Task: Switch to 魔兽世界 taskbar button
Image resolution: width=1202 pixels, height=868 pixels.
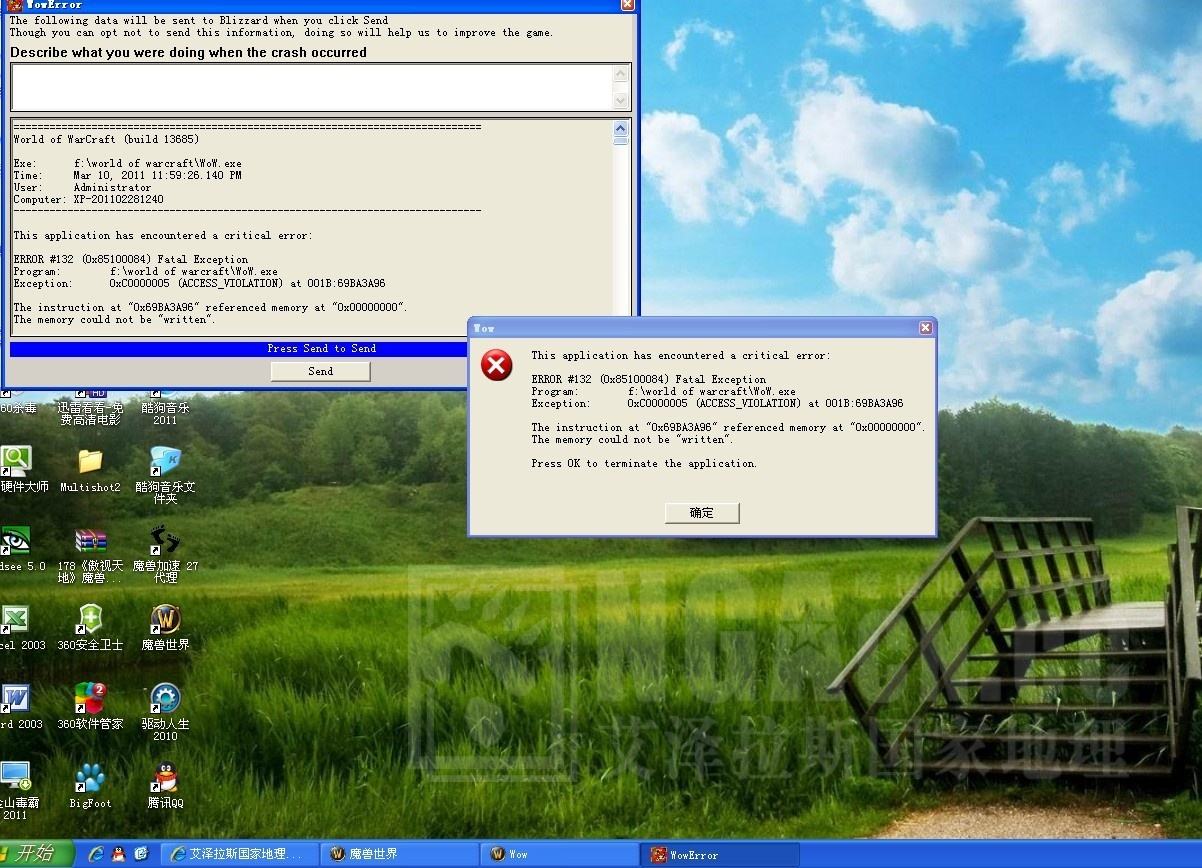Action: pyautogui.click(x=400, y=854)
